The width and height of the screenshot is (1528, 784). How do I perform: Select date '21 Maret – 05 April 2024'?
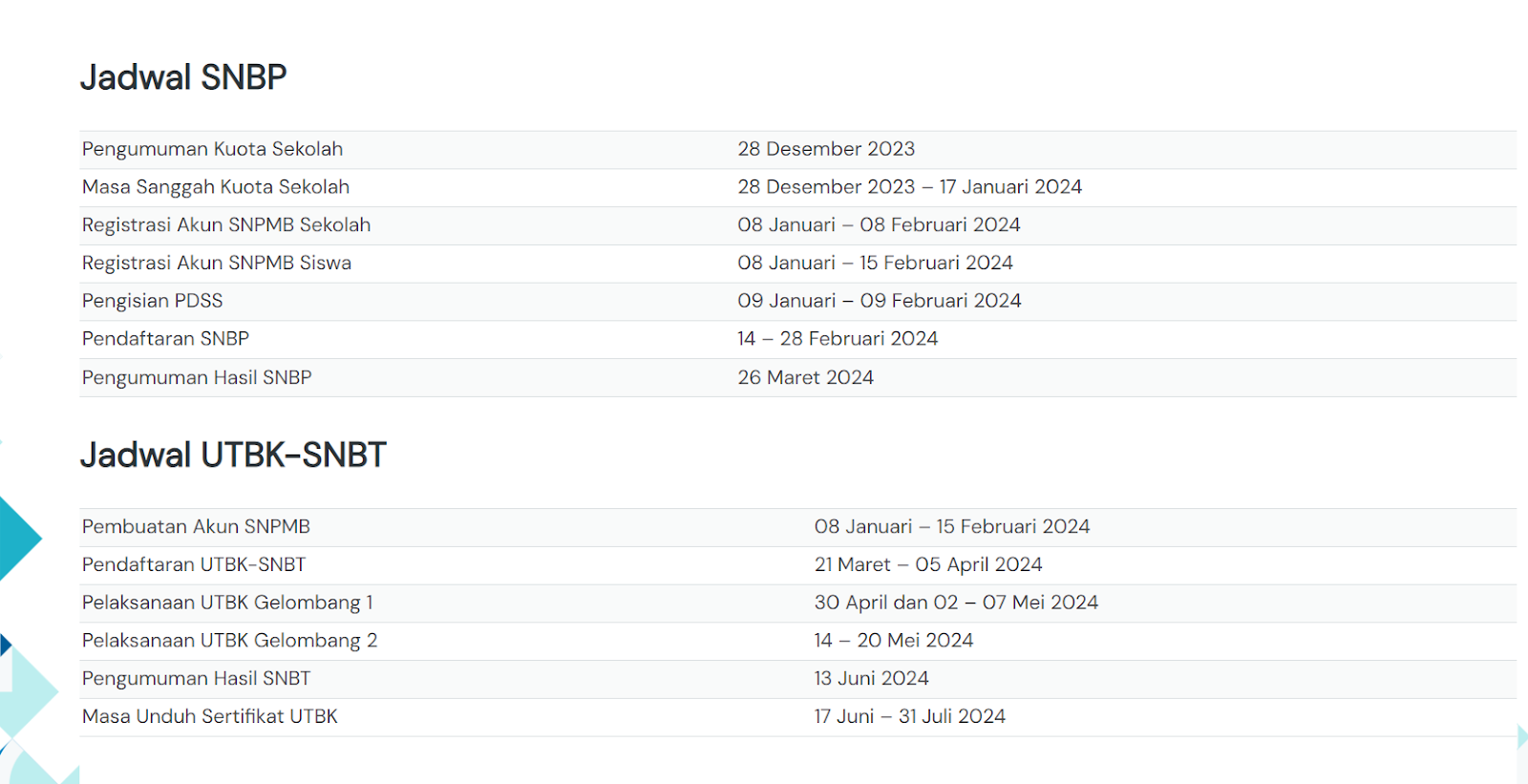coord(928,564)
